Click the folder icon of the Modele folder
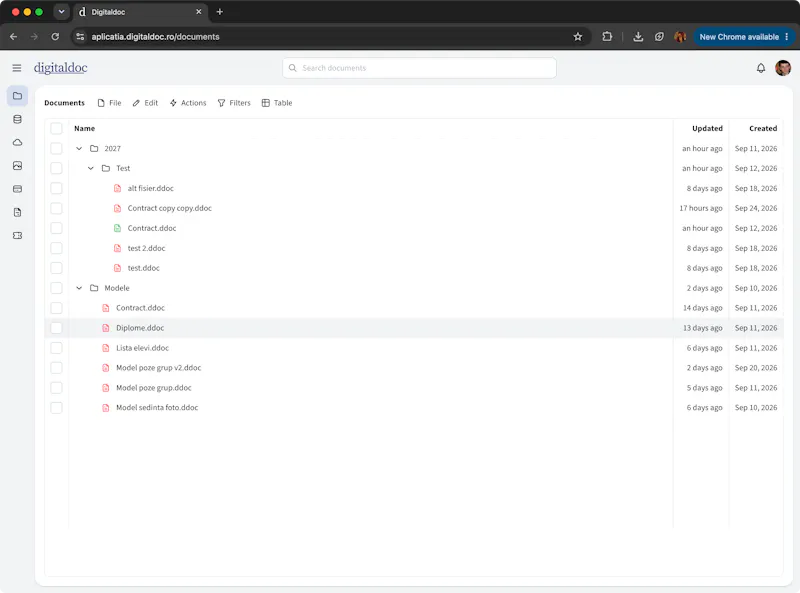 [94, 288]
